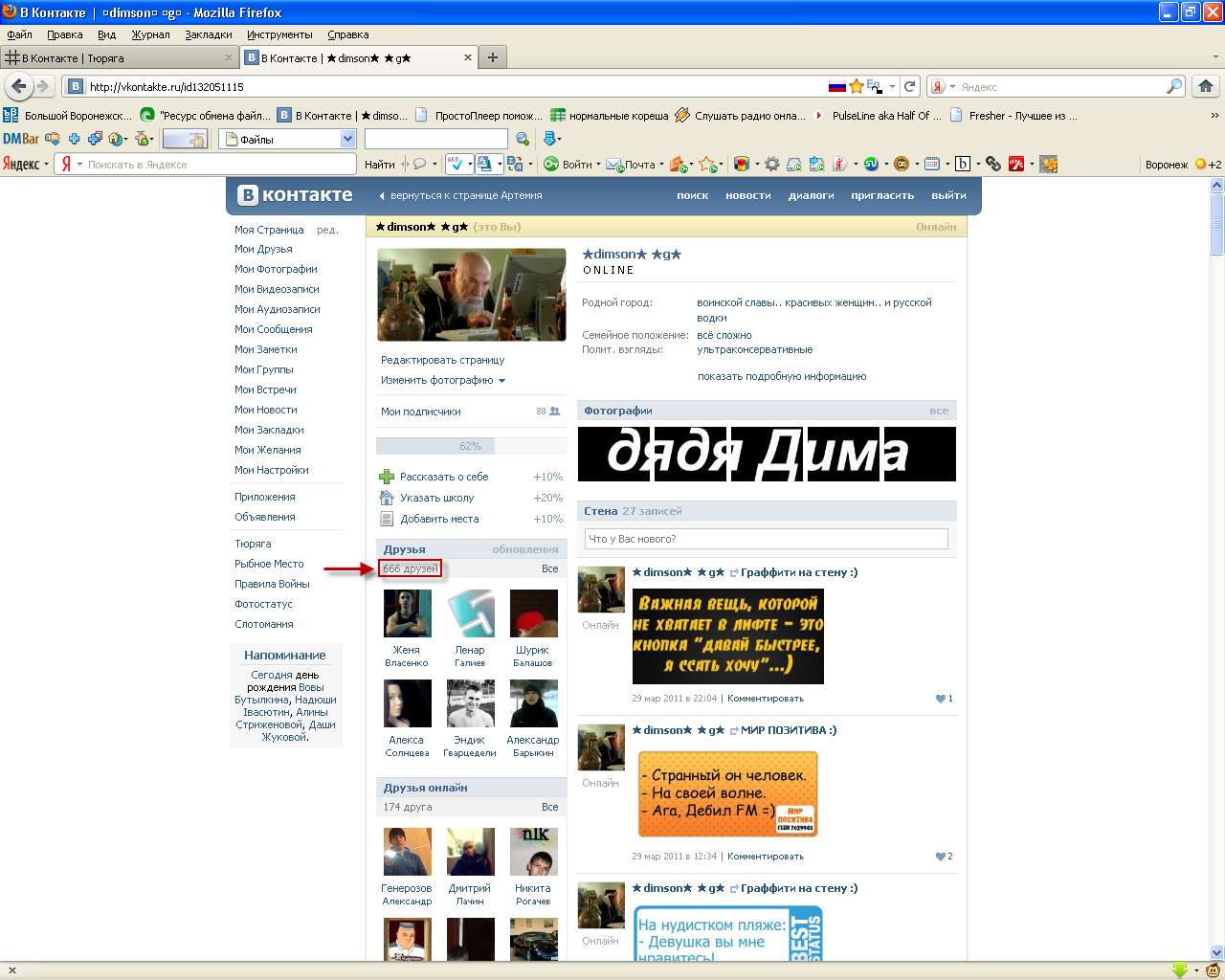Go back to the previous page
This screenshot has width=1225, height=980.
19,86
